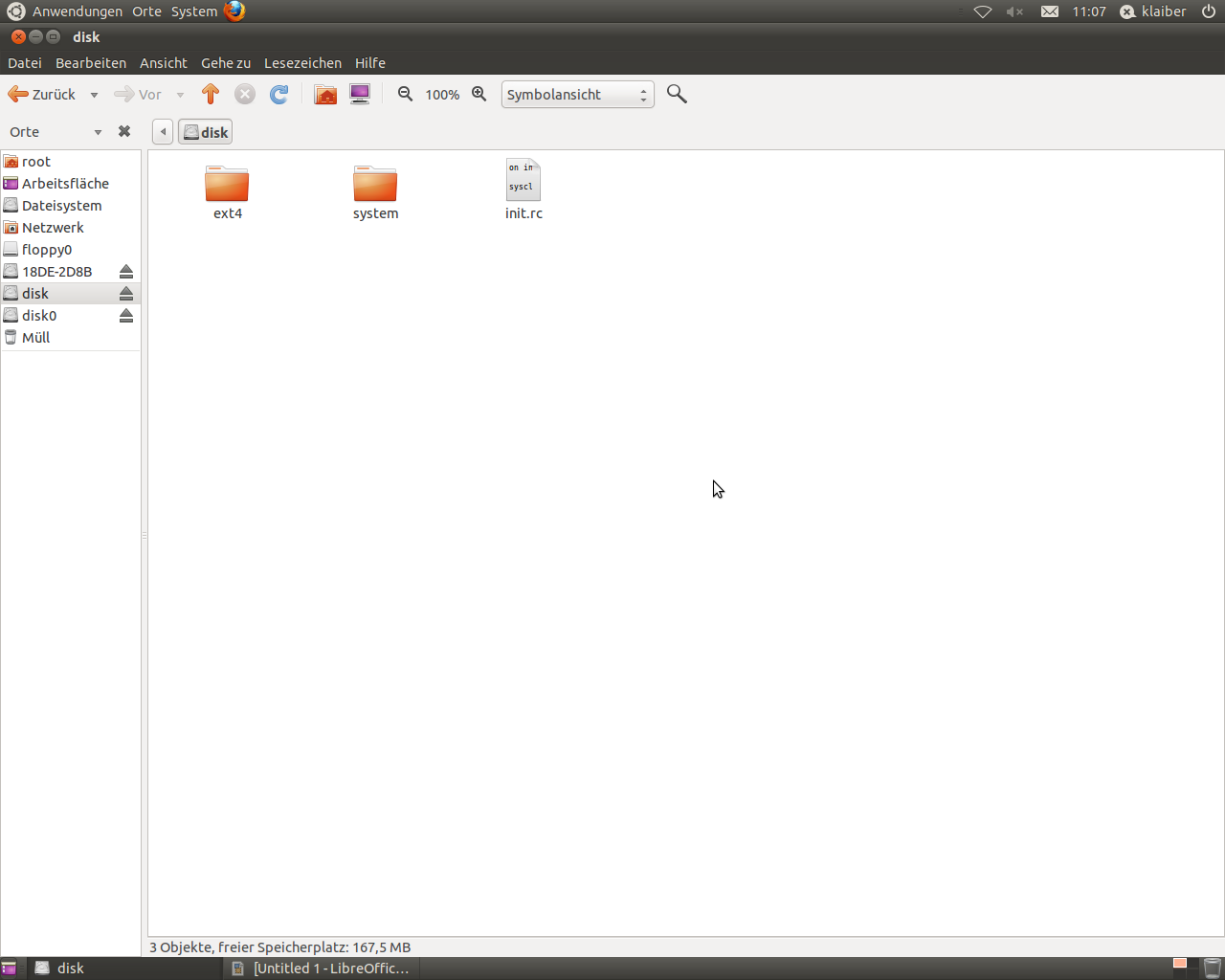This screenshot has width=1225, height=980.
Task: Switch to disk window in taskbar
Action: coord(122,969)
